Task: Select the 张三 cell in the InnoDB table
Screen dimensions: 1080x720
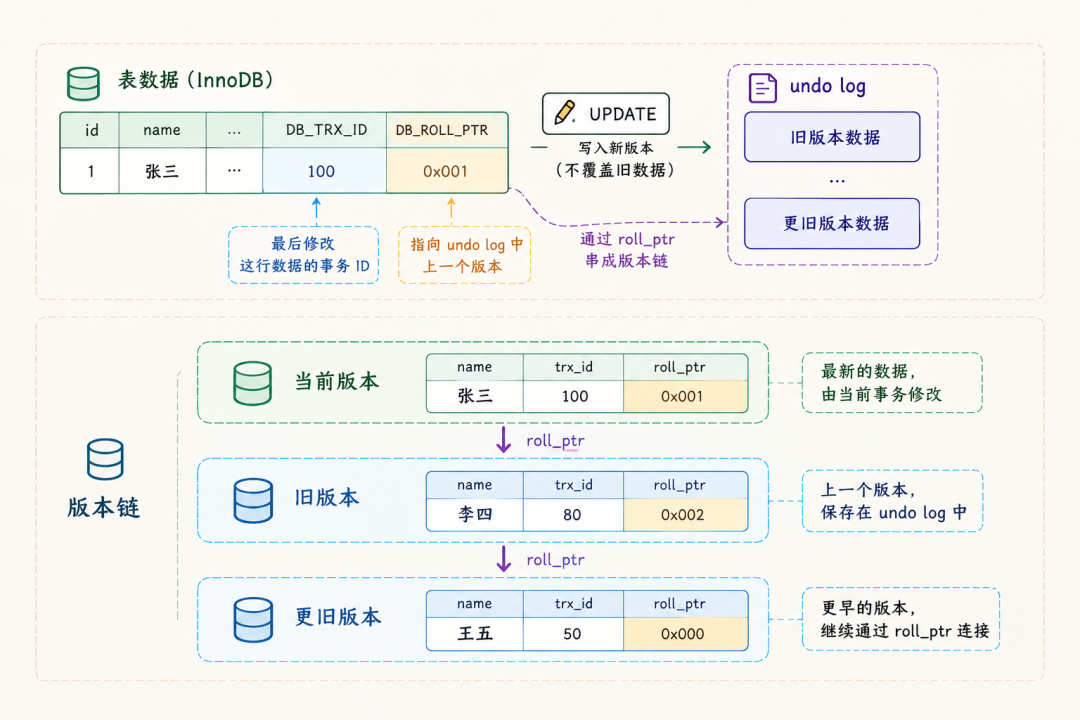Action: (163, 170)
